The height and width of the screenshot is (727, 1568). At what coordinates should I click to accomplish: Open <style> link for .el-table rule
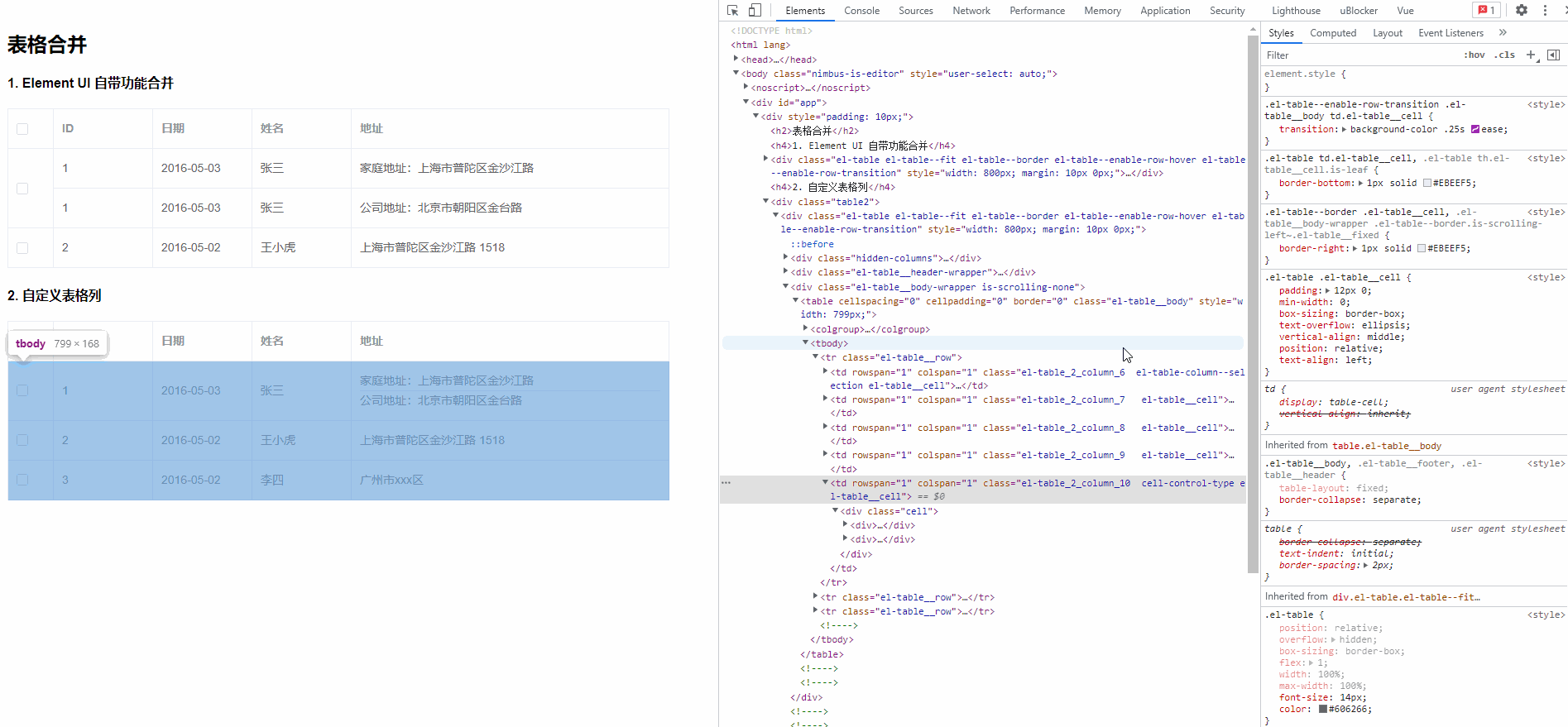1546,615
